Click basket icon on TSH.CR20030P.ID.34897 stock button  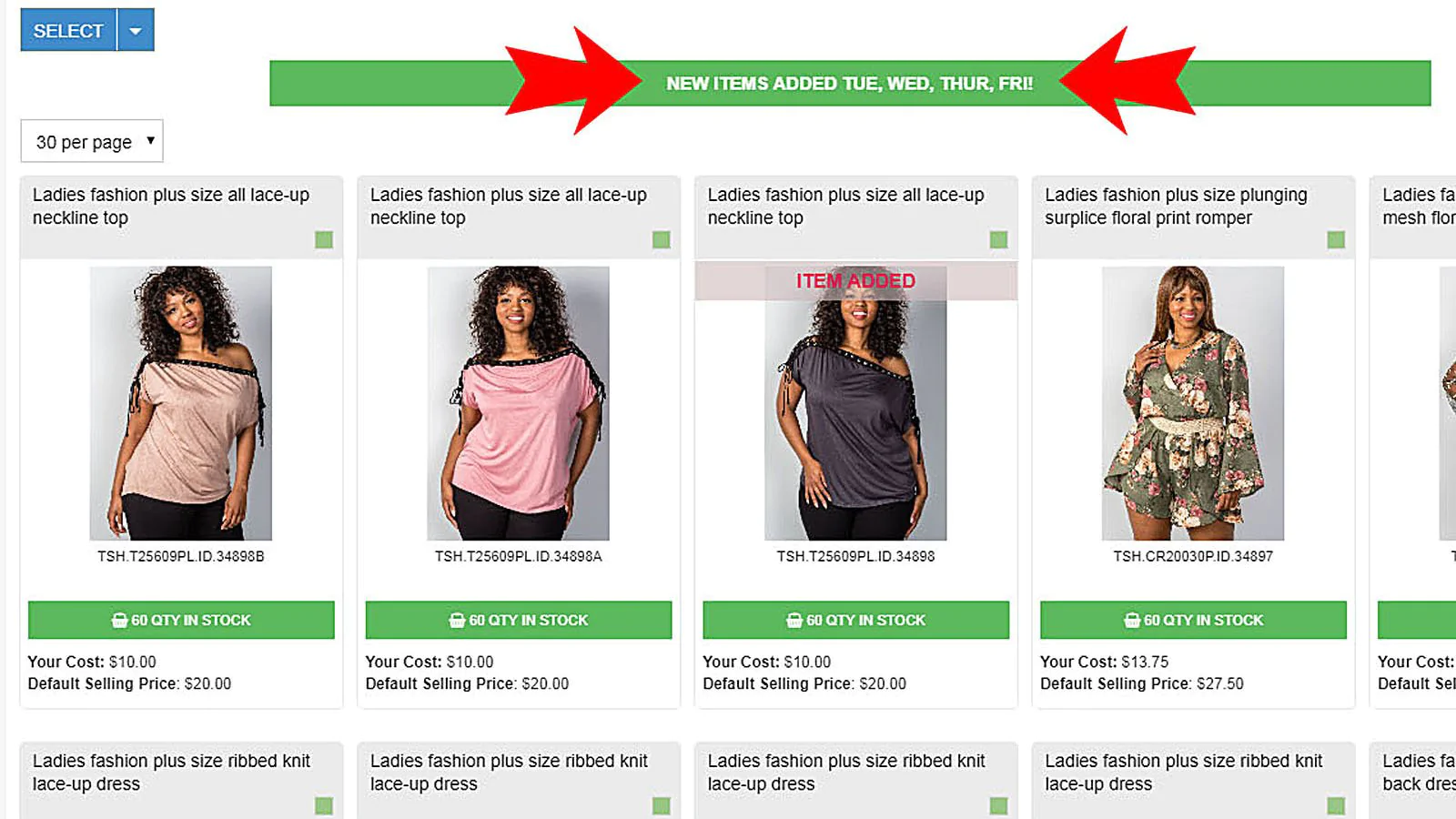point(1132,620)
